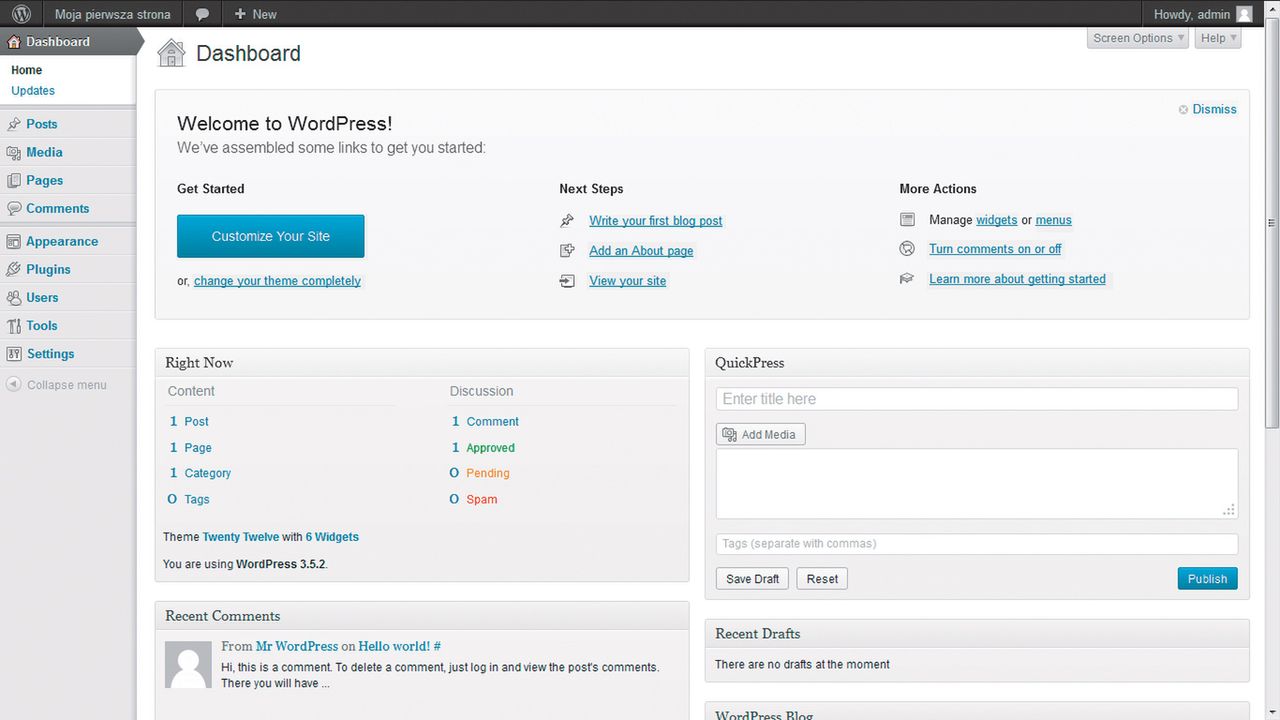
Task: Click the Posts pushpin icon in sidebar
Action: tap(14, 124)
